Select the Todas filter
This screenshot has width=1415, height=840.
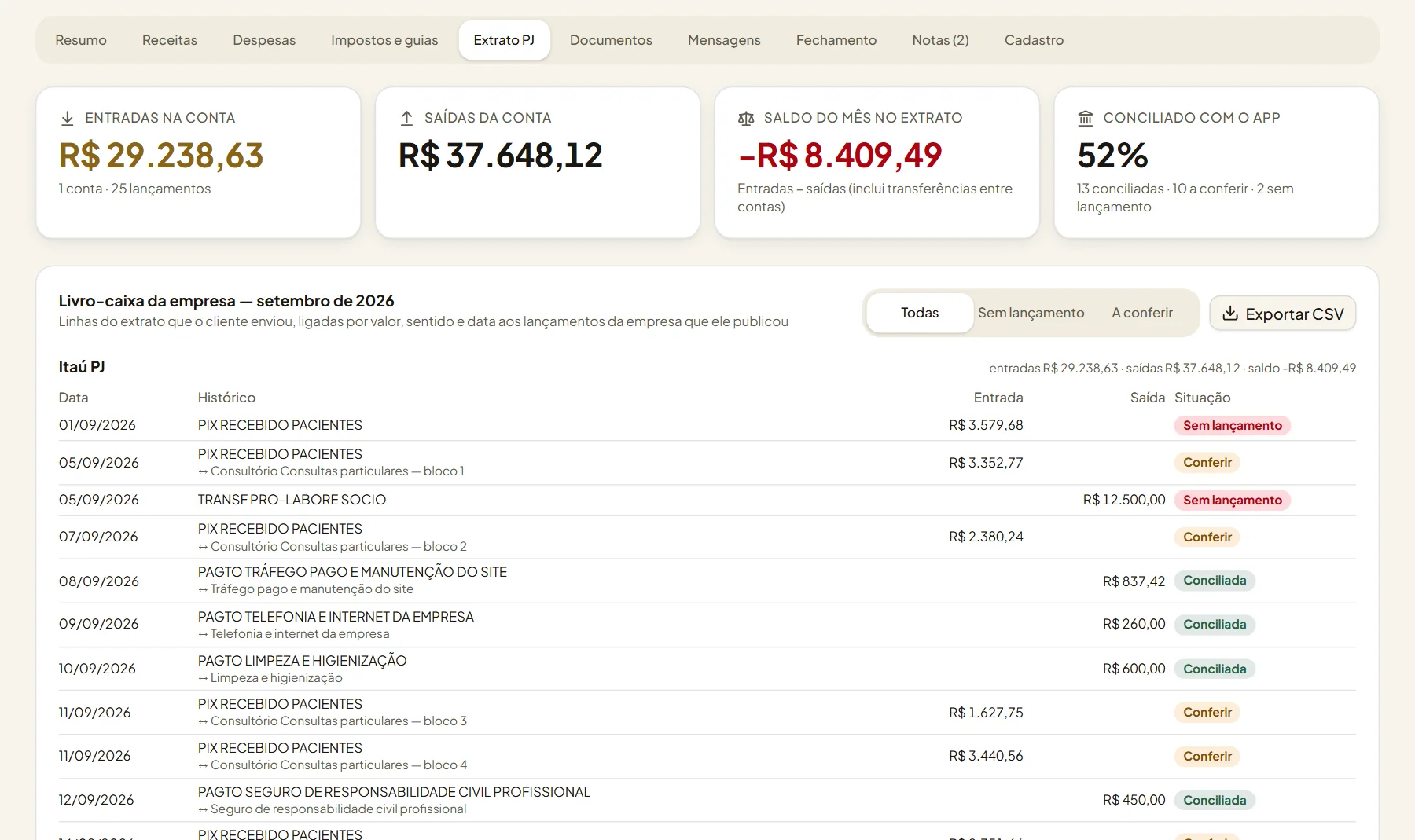(x=920, y=313)
